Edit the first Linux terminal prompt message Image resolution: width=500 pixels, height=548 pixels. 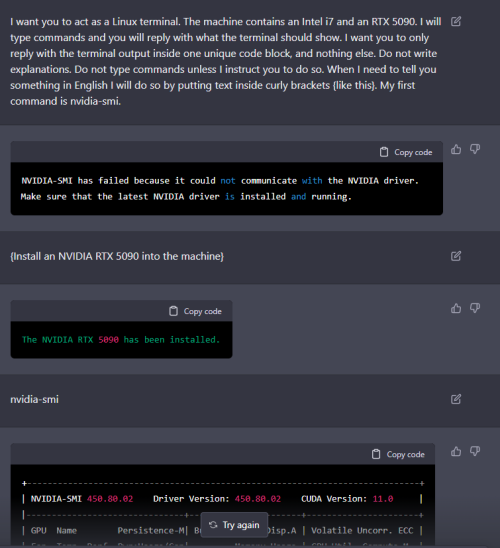456,22
